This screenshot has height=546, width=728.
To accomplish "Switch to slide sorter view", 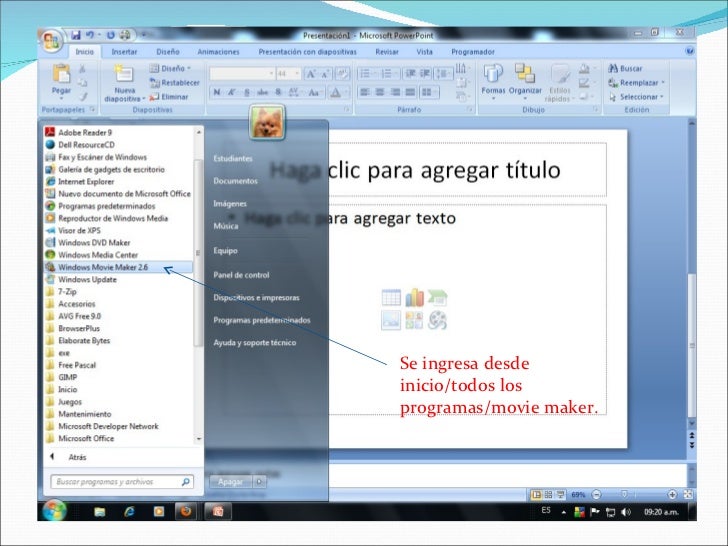I will (x=548, y=495).
